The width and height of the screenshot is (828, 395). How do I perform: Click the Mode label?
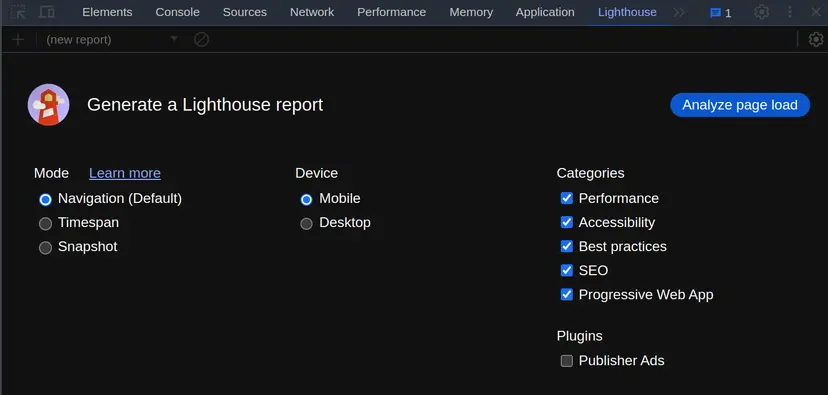pyautogui.click(x=51, y=173)
